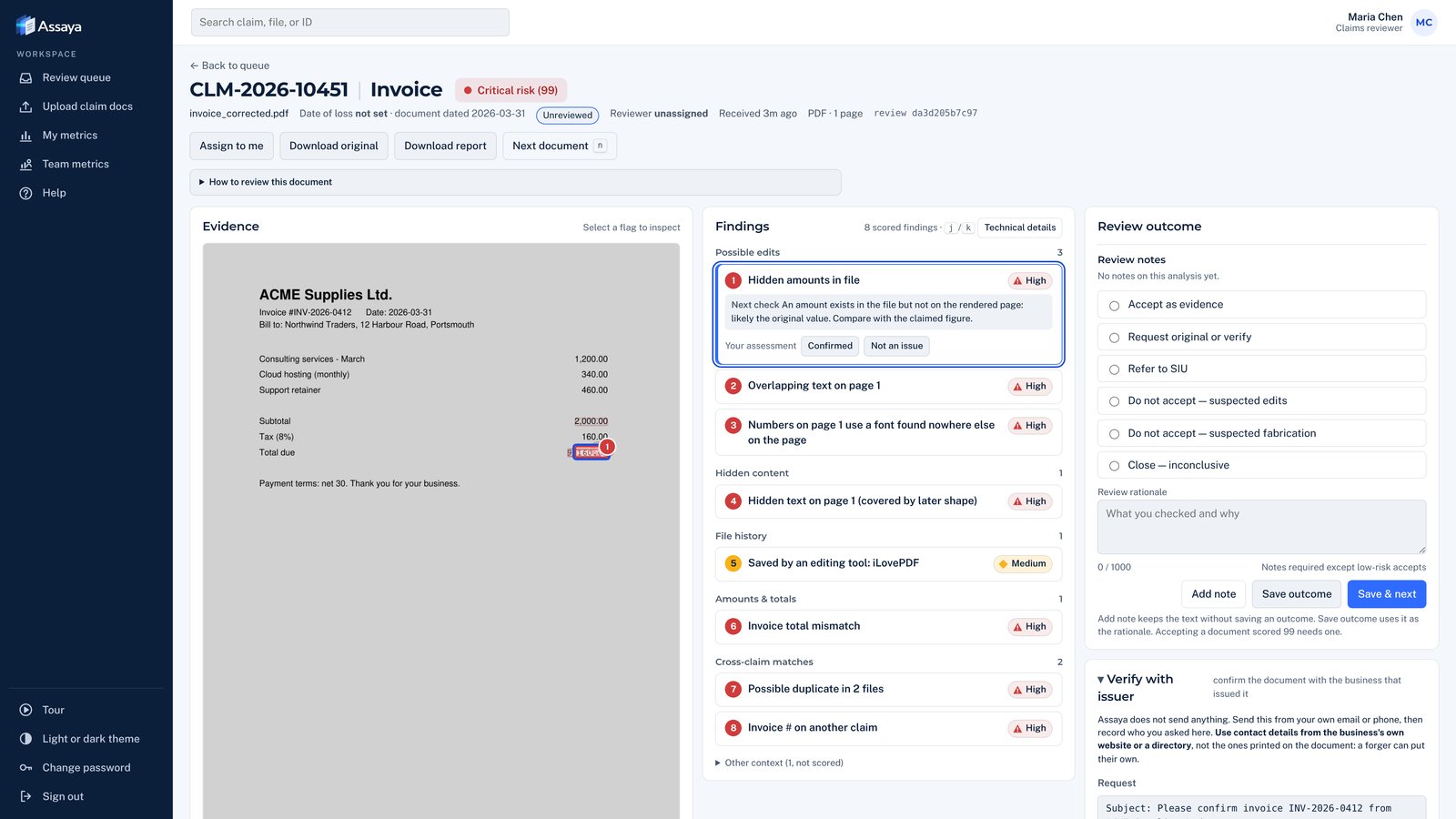Select finding 6 Invoice total mismatch

click(x=888, y=627)
